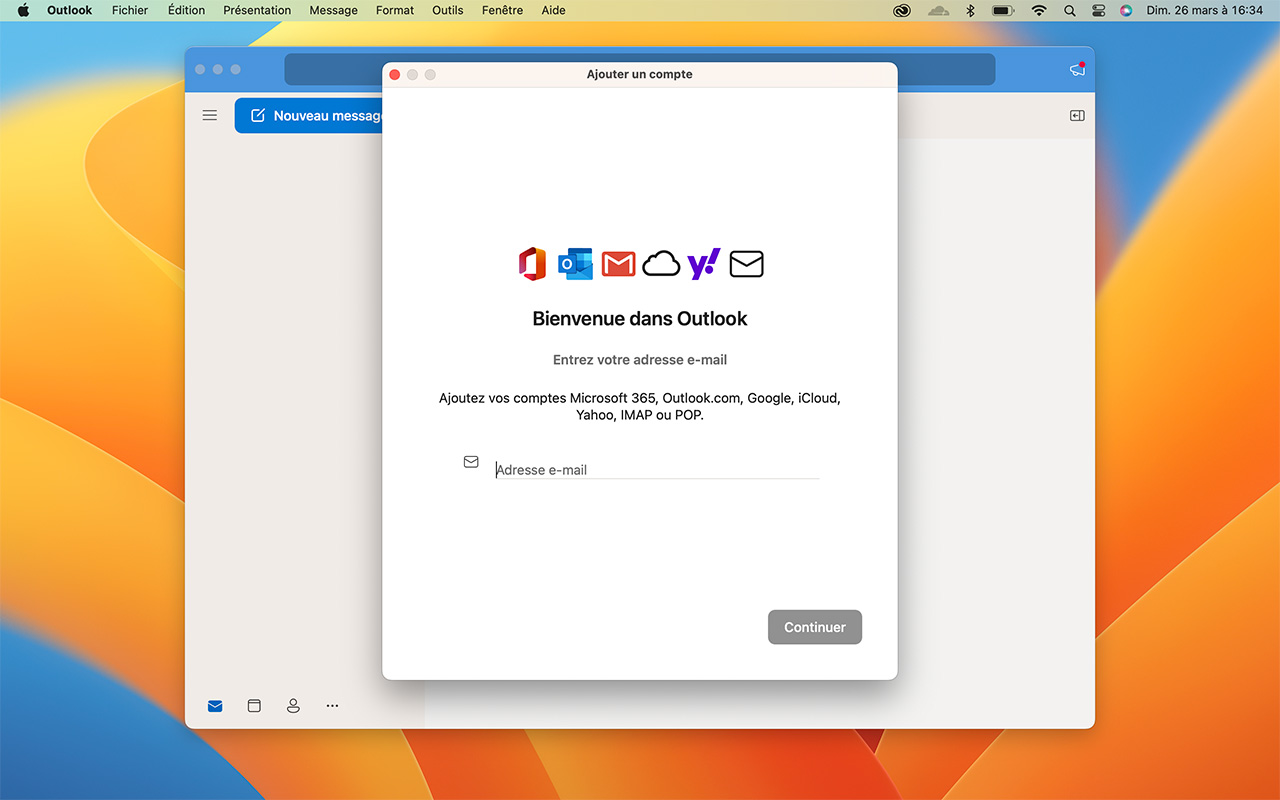The height and width of the screenshot is (800, 1280).
Task: Open Control Center icon in menu bar
Action: [1098, 10]
